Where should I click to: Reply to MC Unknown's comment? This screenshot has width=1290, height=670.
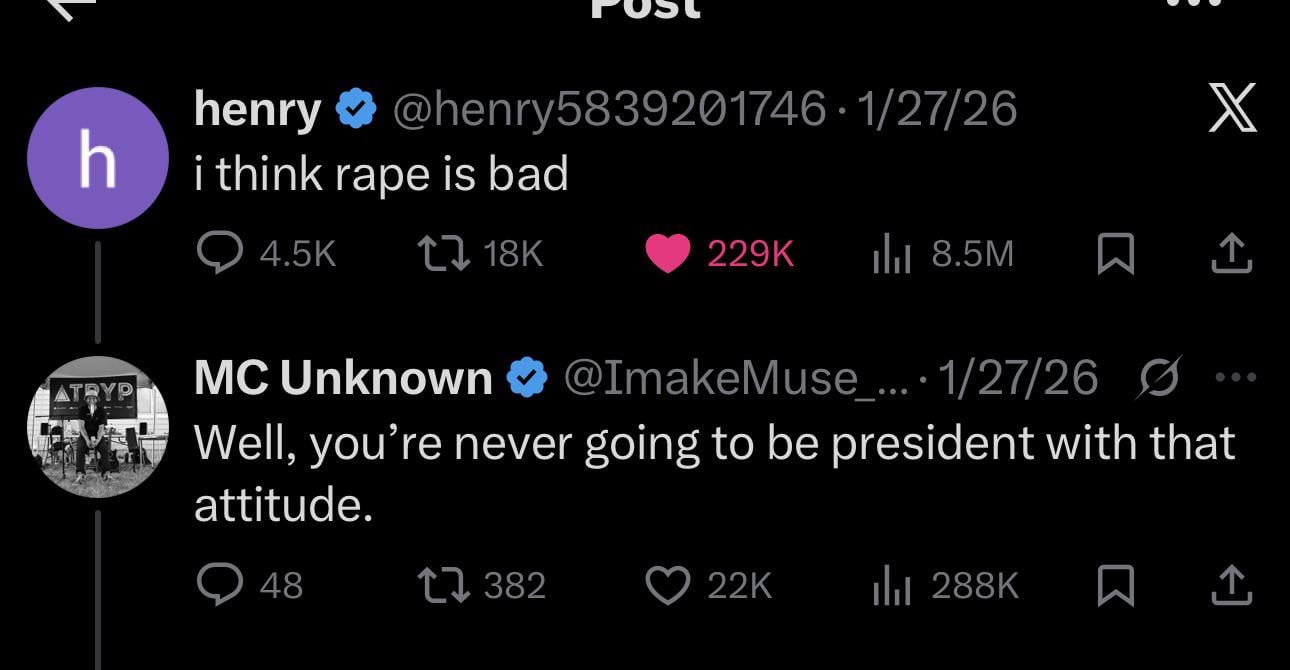[217, 585]
